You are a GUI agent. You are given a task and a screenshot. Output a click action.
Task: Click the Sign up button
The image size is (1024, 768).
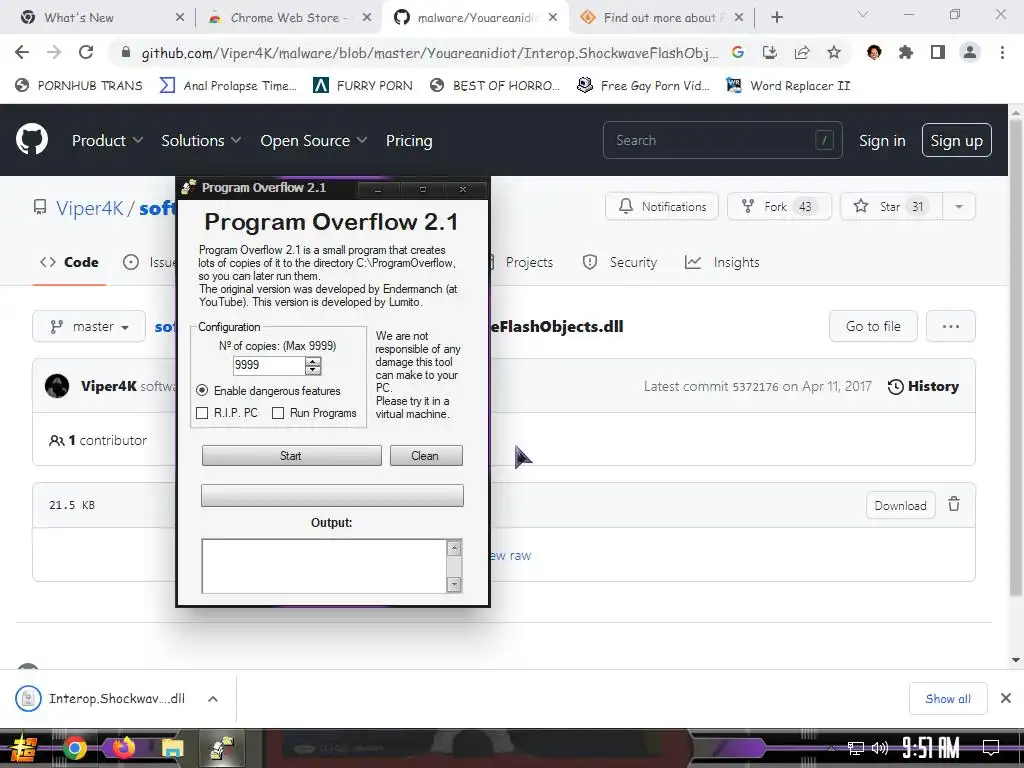point(956,140)
